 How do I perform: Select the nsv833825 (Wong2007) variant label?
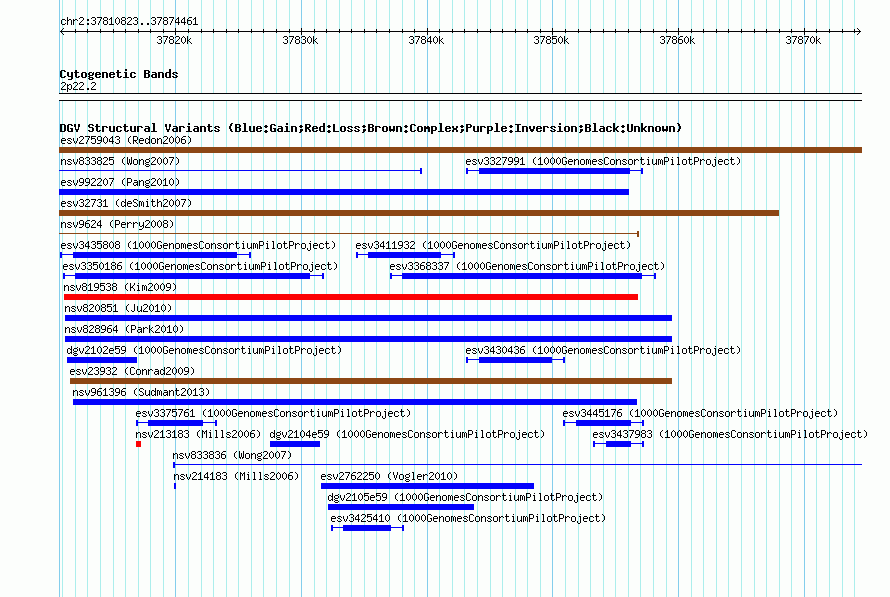click(x=120, y=161)
